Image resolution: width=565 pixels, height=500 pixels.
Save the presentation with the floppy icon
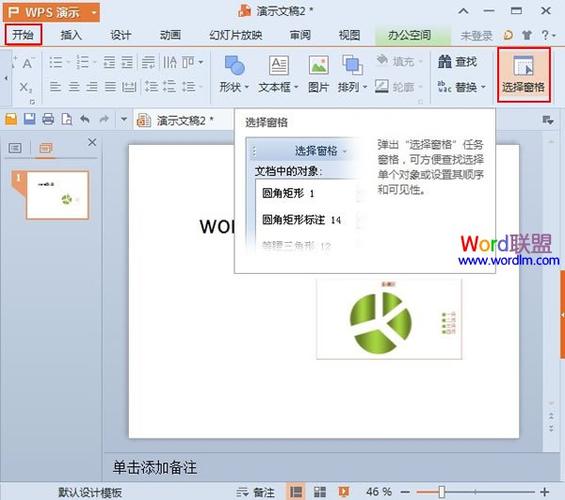point(30,119)
